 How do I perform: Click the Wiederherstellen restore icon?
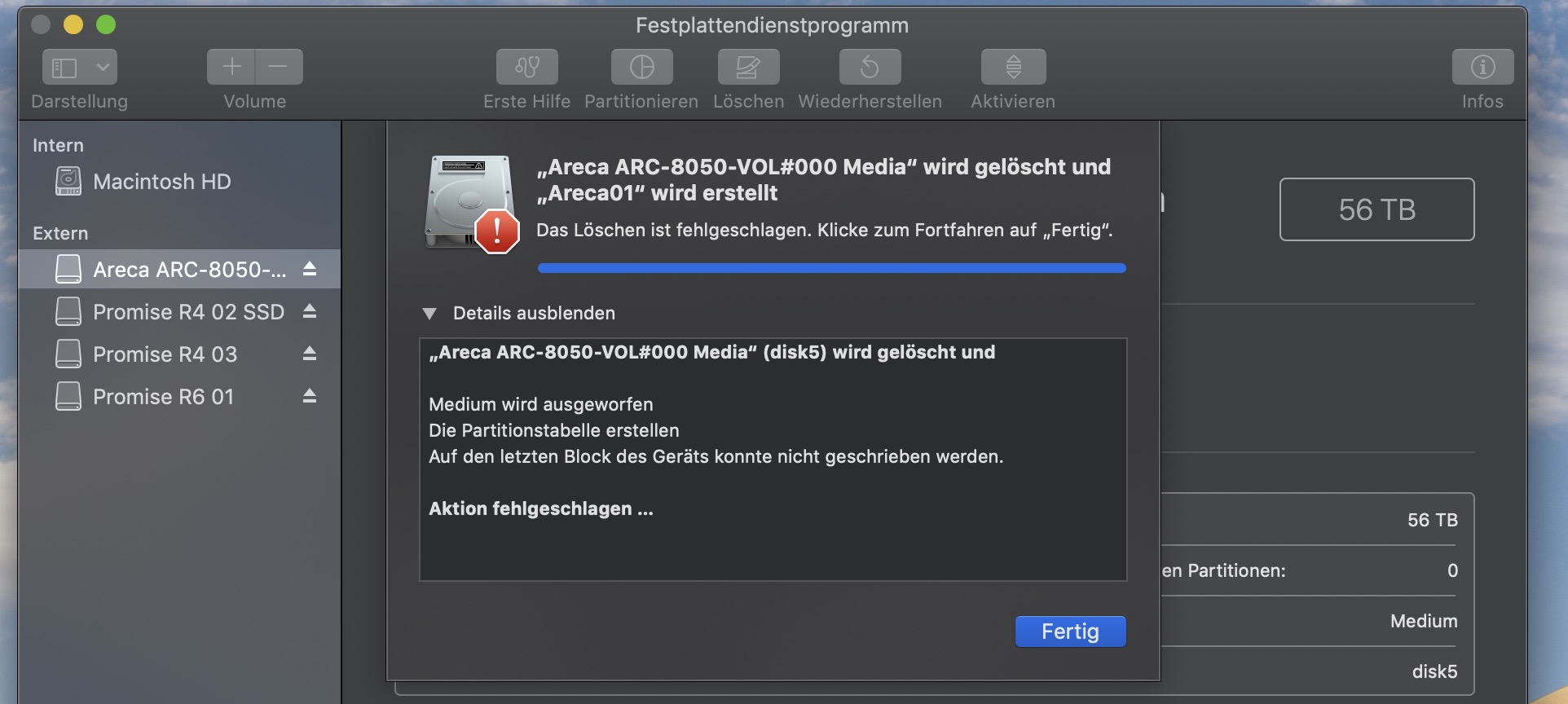(x=870, y=67)
